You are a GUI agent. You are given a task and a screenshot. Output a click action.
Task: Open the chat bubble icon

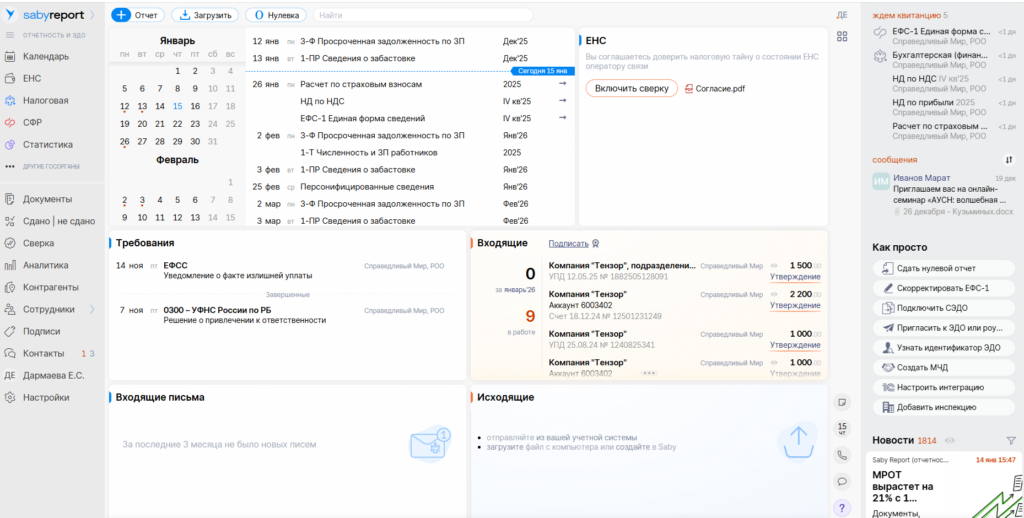pyautogui.click(x=842, y=481)
